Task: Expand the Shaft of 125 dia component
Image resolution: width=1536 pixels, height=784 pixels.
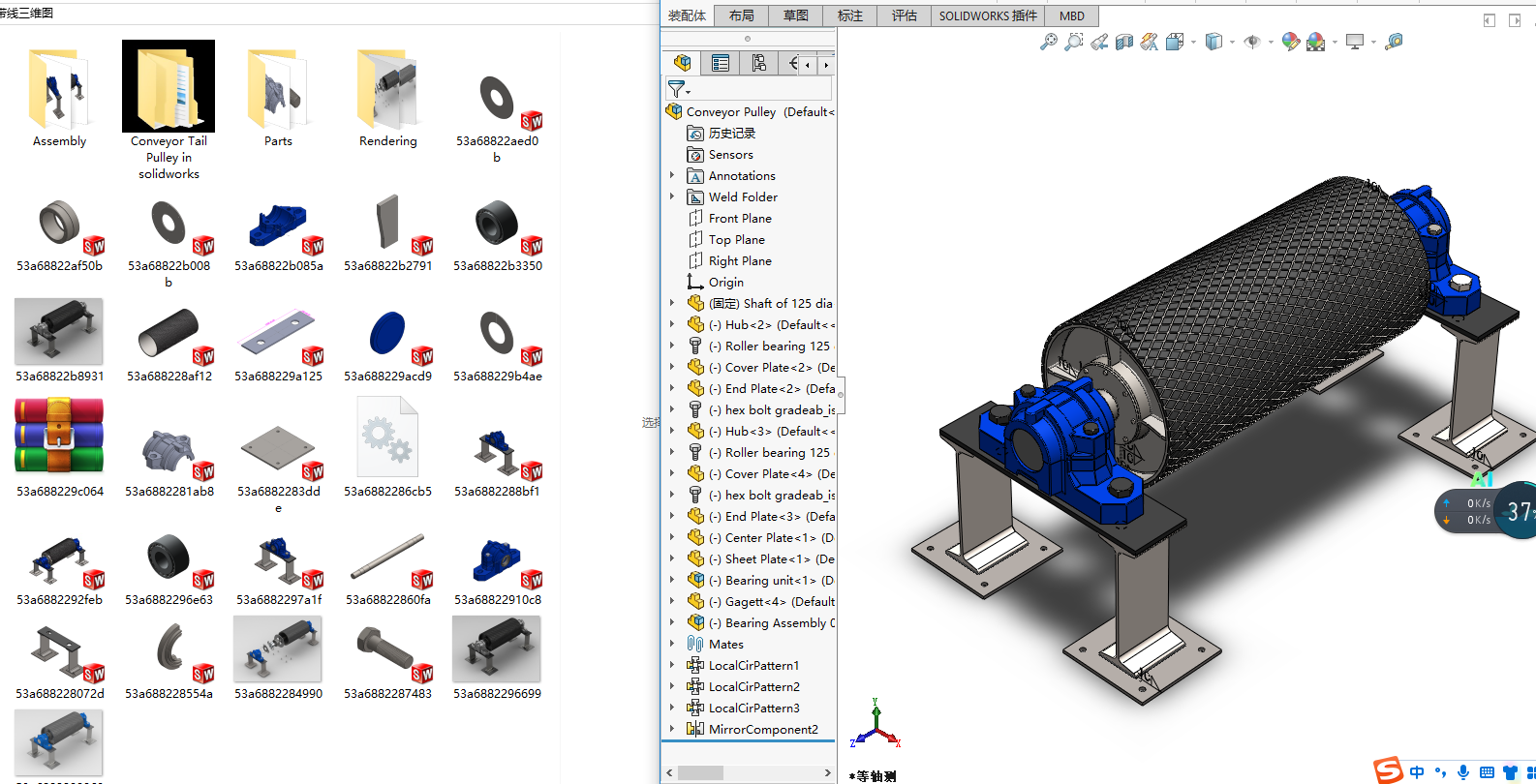Action: click(672, 303)
